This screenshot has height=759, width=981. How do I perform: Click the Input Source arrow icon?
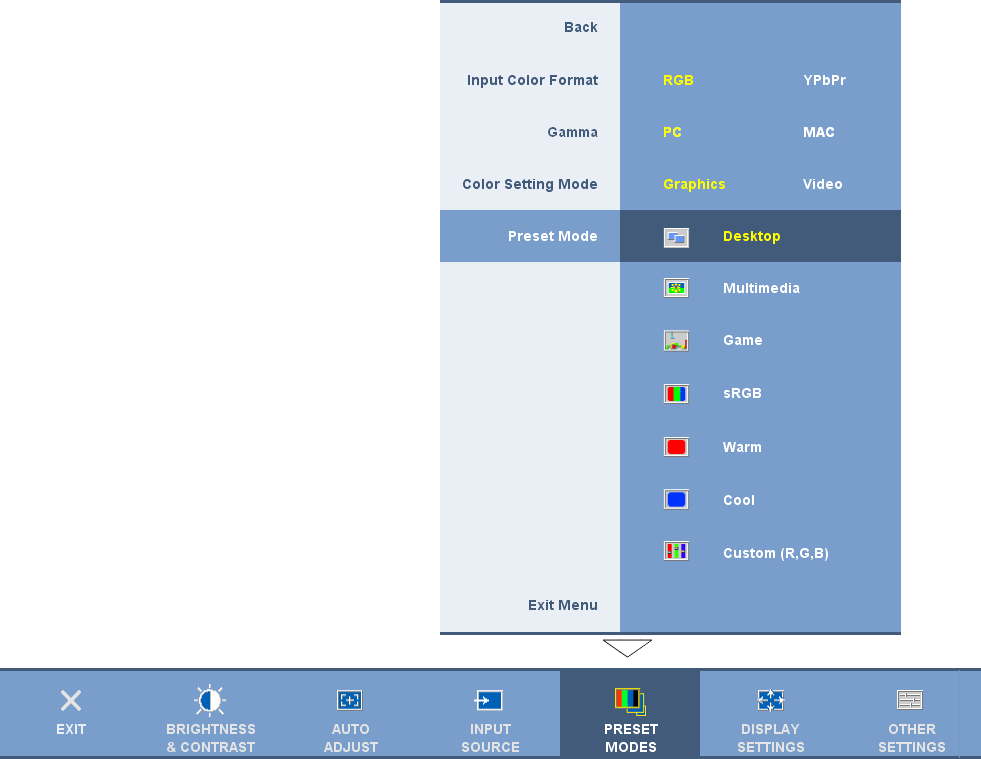coord(489,700)
